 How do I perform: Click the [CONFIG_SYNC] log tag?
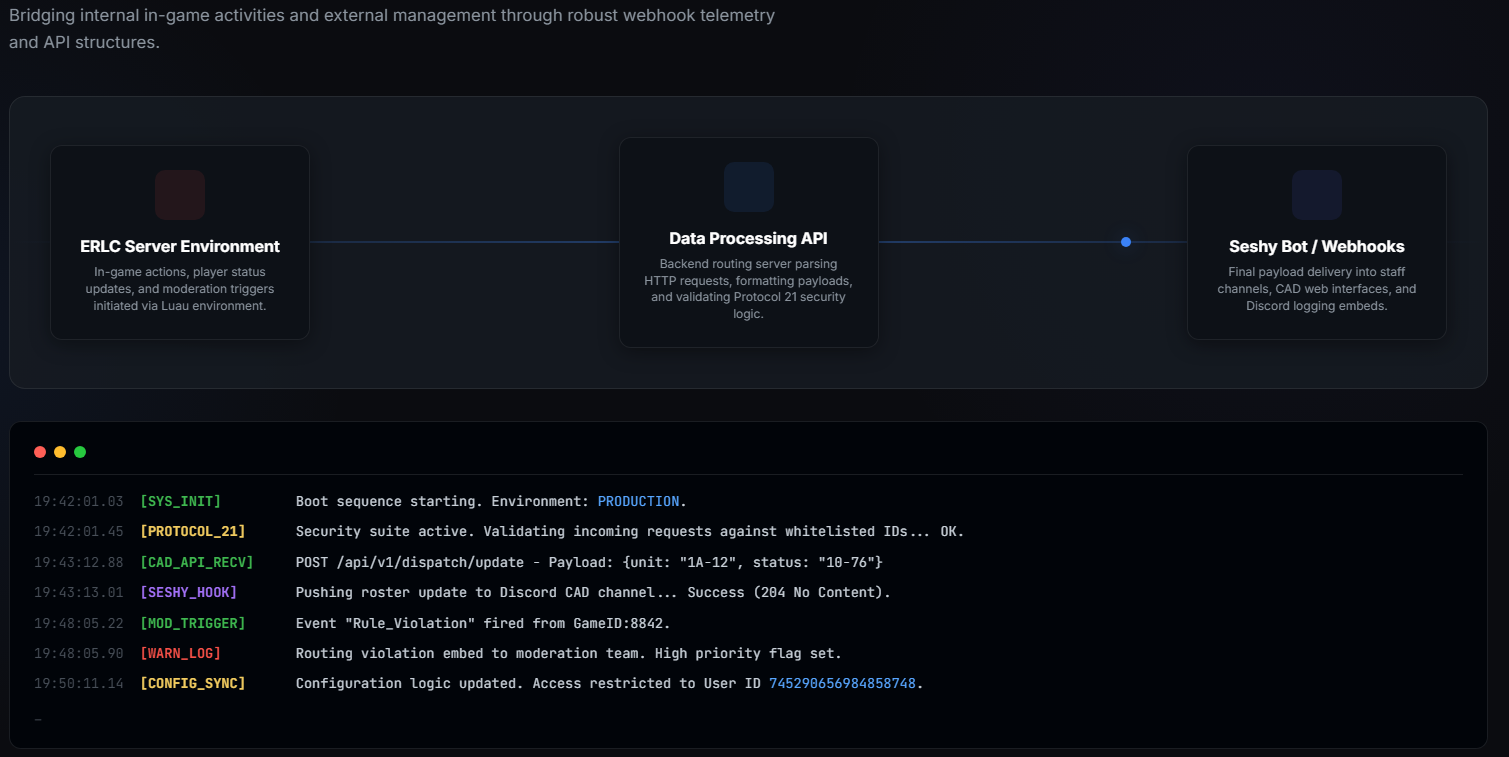[193, 684]
